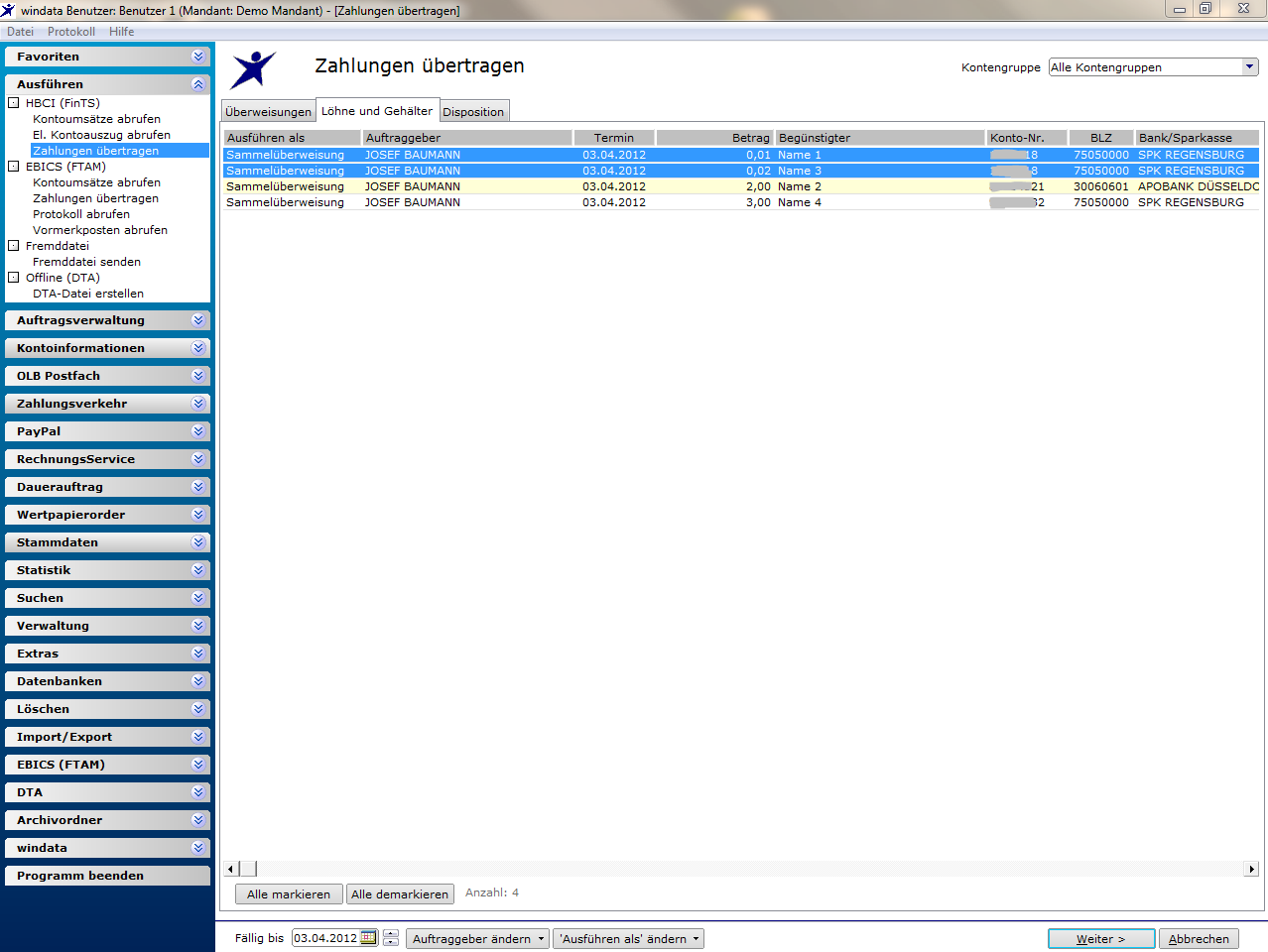1268x952 pixels.
Task: Click the date stepper next to Fällig bis
Action: click(x=391, y=938)
